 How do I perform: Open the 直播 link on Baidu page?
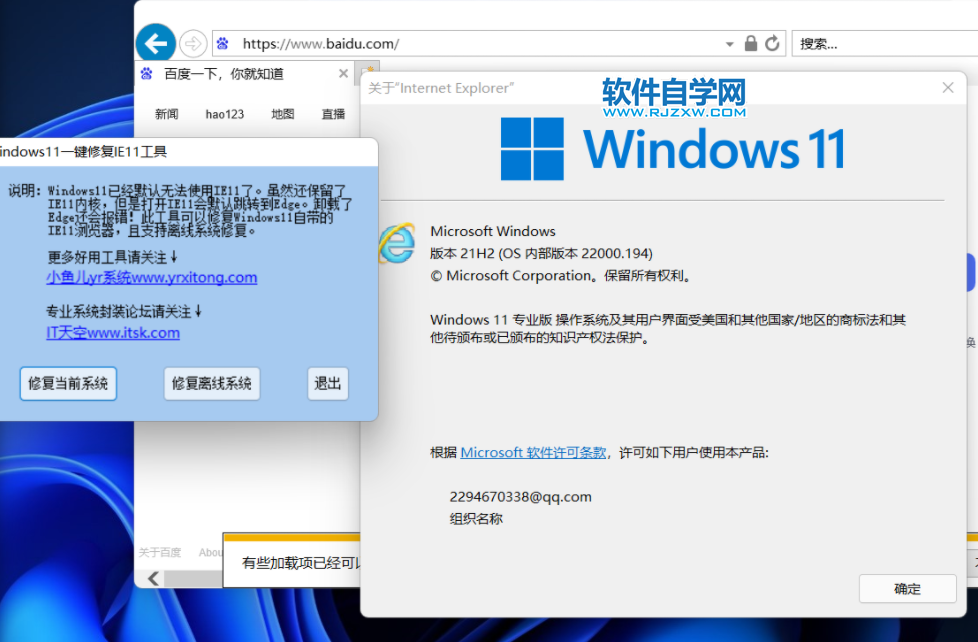point(333,114)
